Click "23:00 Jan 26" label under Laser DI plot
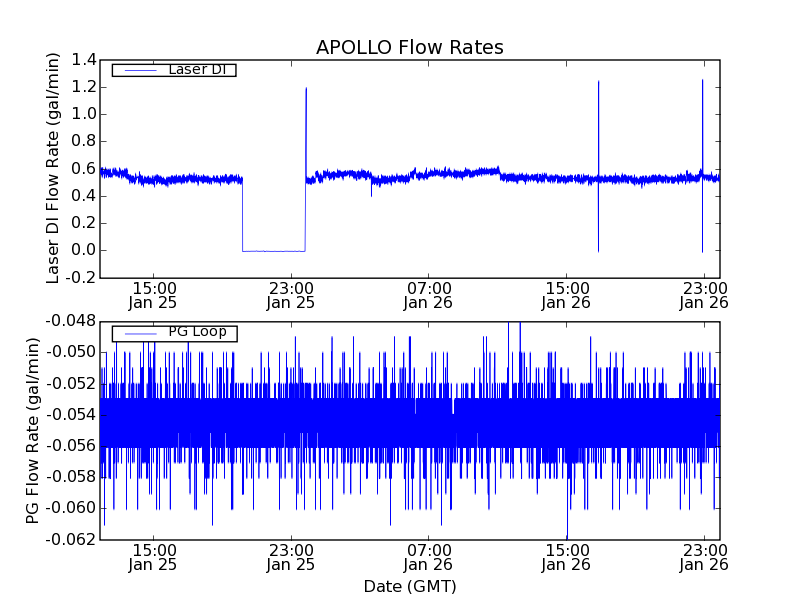The height and width of the screenshot is (600, 800). tap(704, 296)
